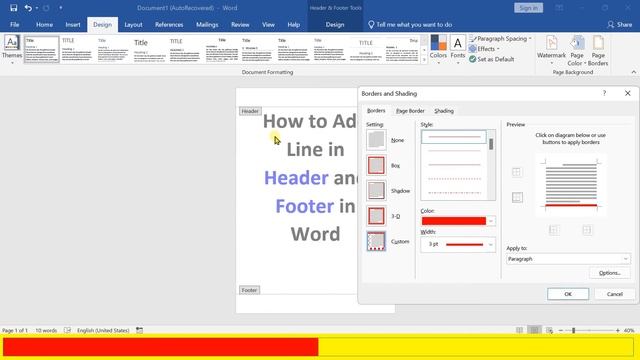Click the Share person icon
640x360 pixels.
pos(610,25)
